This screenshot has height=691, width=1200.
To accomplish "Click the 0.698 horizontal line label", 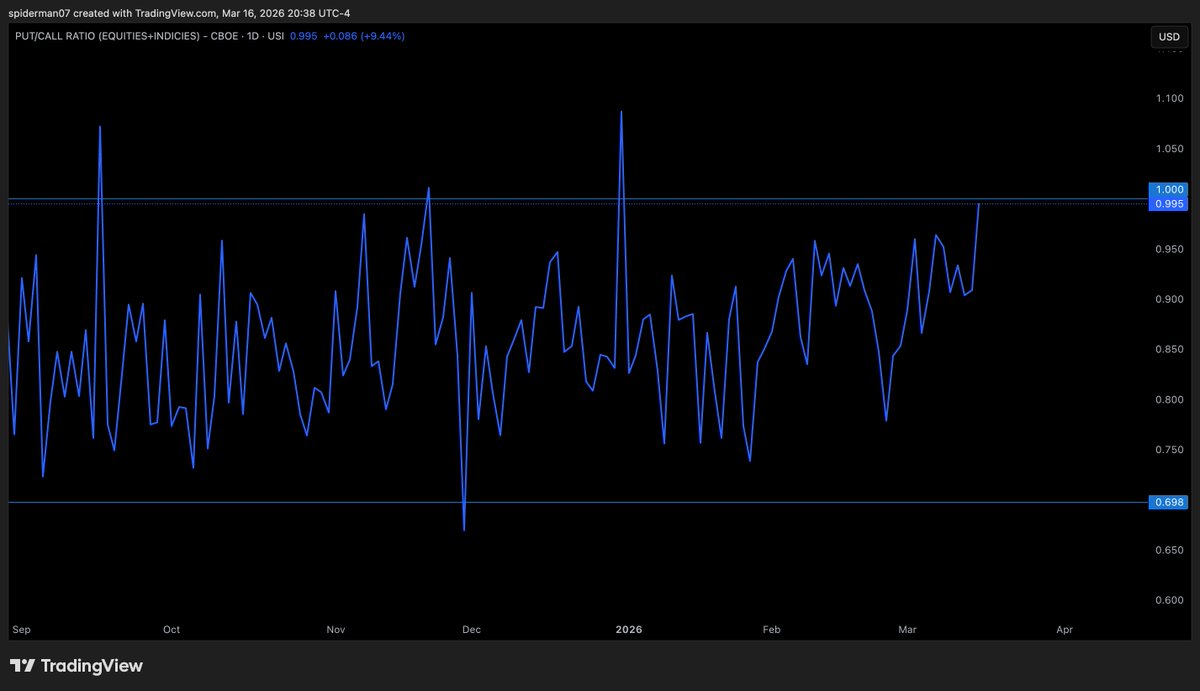I will coord(1169,501).
